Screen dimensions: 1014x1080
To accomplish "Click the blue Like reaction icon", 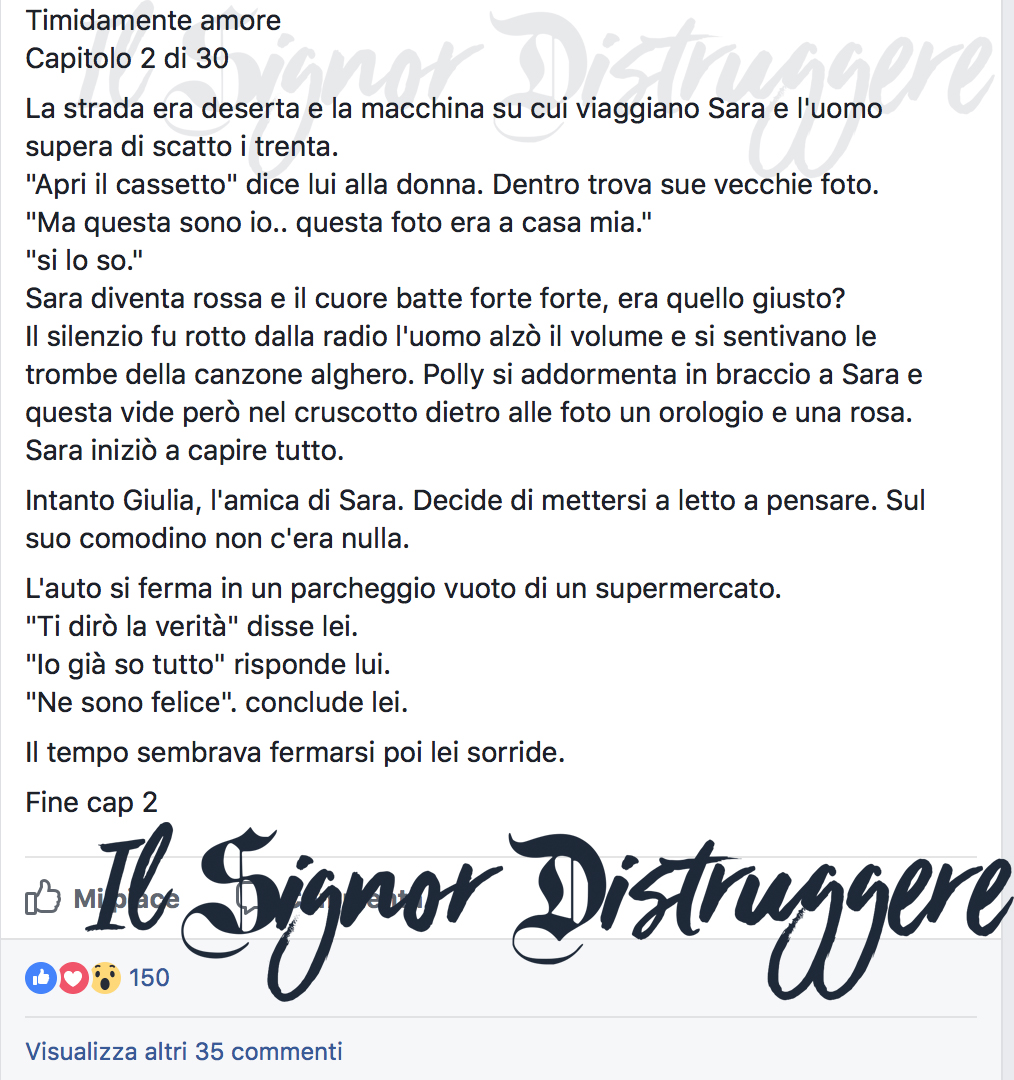I will [41, 978].
